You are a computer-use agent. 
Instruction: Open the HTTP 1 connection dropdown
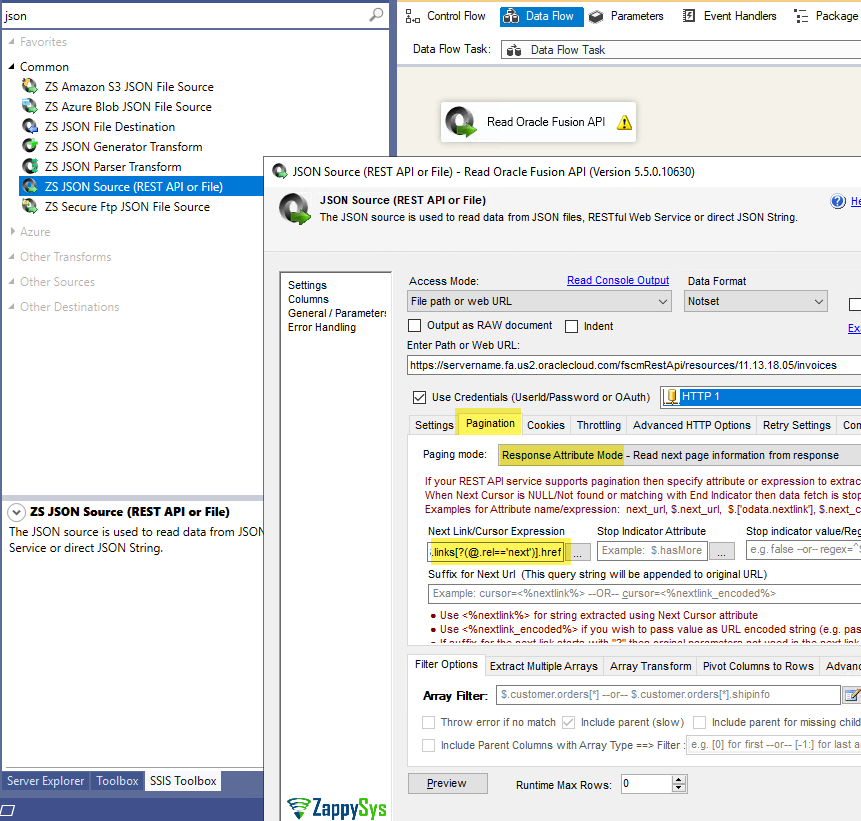click(761, 396)
